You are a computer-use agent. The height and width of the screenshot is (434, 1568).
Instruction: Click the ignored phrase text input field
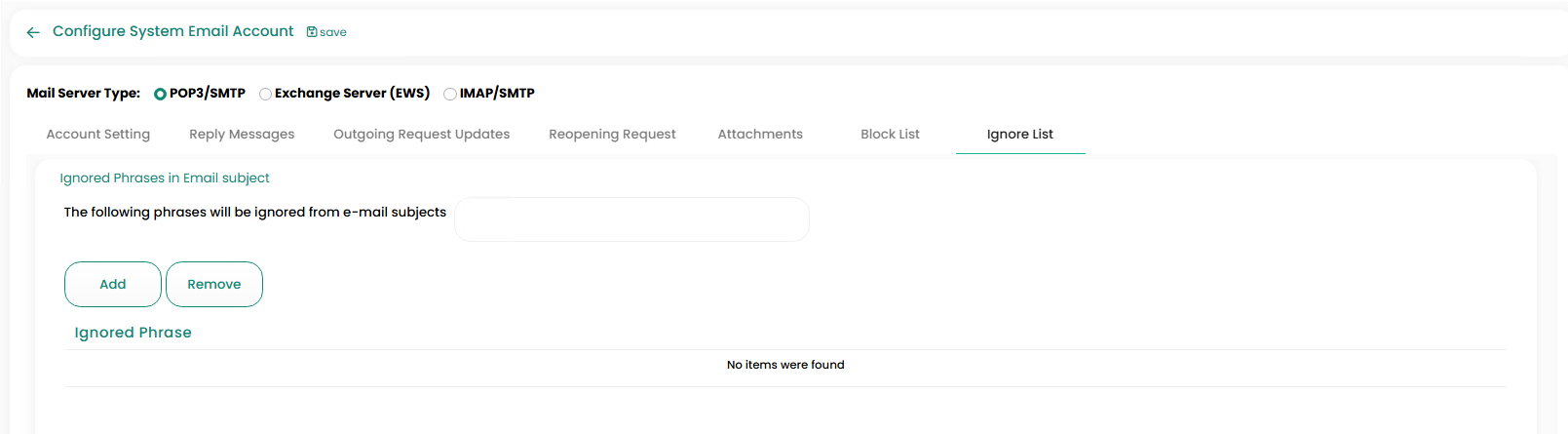click(631, 219)
